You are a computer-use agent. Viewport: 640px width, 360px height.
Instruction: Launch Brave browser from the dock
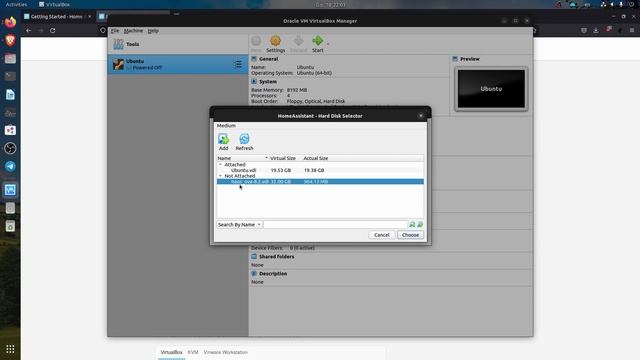point(10,40)
